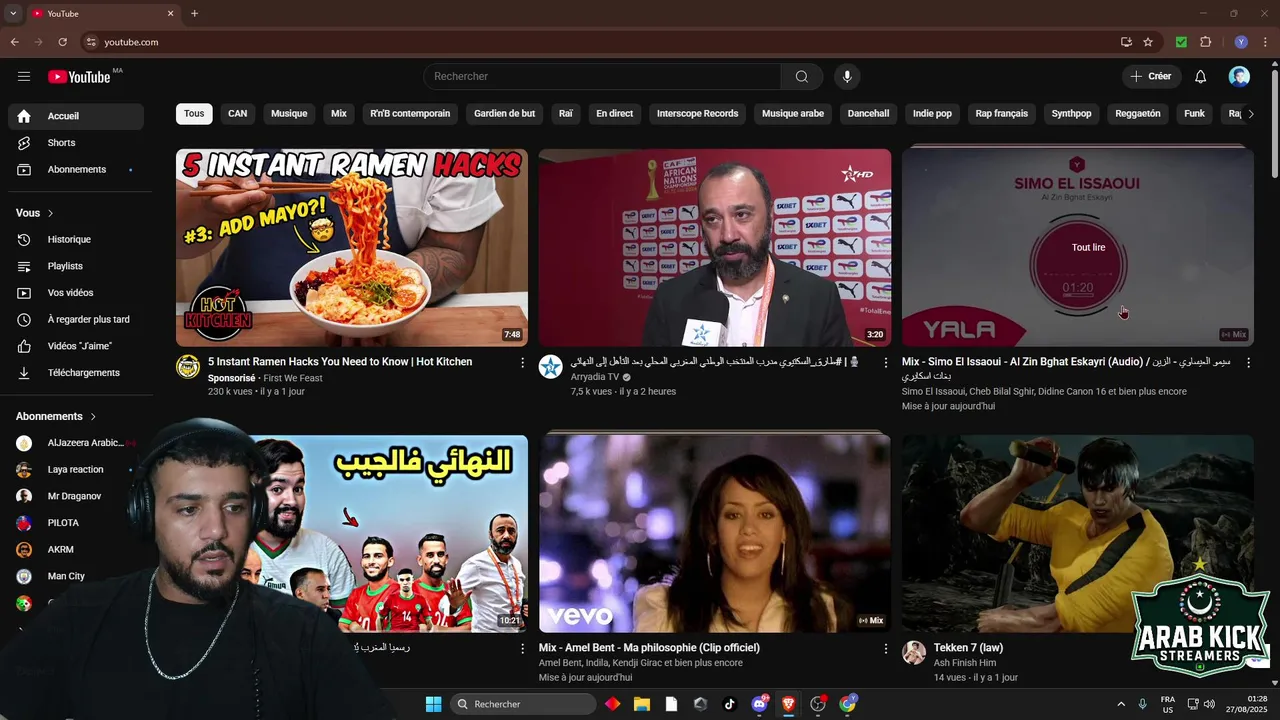Image resolution: width=1280 pixels, height=720 pixels.
Task: Click Arryadia TV channel avatar
Action: pyautogui.click(x=550, y=367)
